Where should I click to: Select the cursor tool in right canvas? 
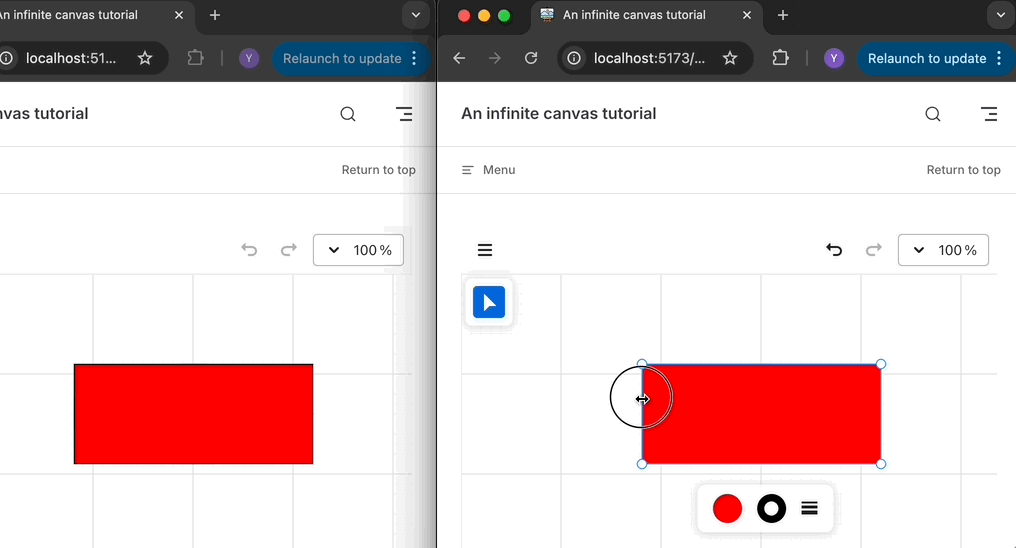click(x=489, y=302)
